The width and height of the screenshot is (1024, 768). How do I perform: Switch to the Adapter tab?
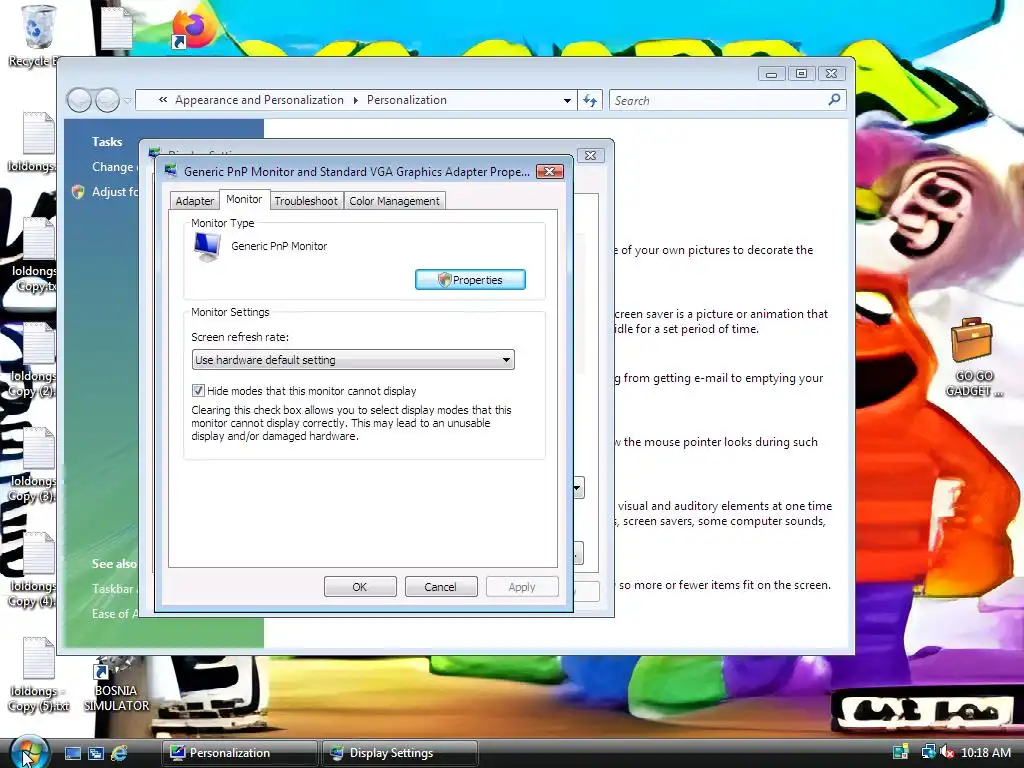tap(195, 201)
